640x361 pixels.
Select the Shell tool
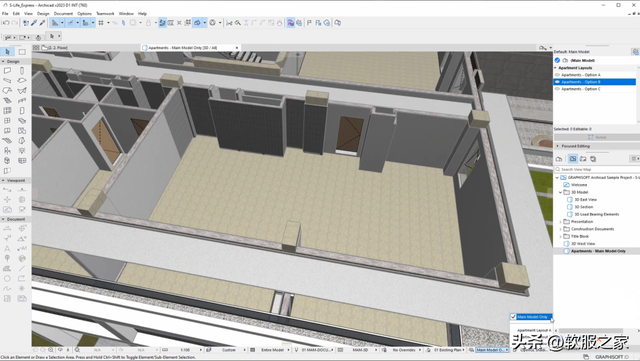[x=22, y=90]
